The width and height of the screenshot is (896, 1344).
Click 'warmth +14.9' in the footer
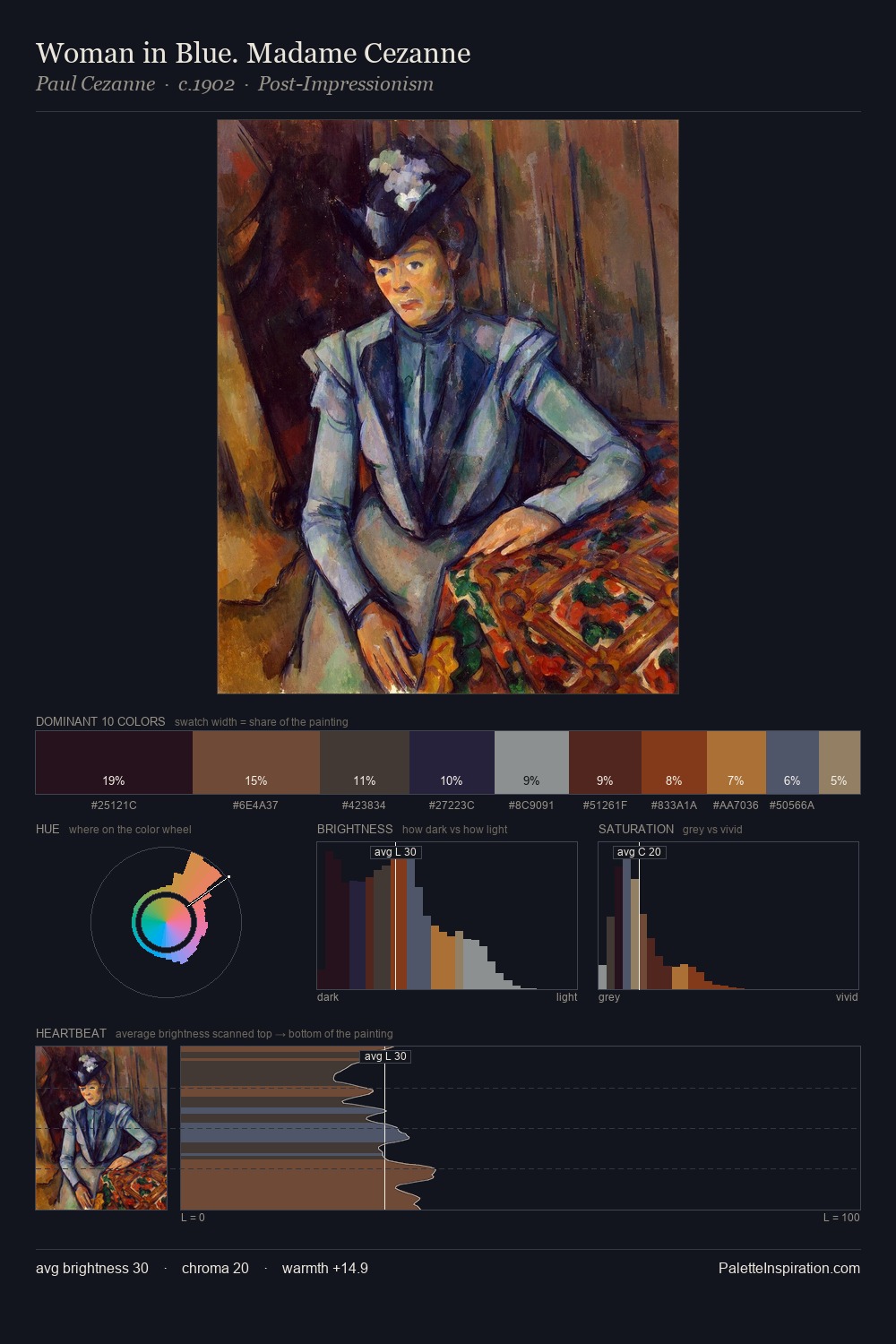[x=325, y=1268]
